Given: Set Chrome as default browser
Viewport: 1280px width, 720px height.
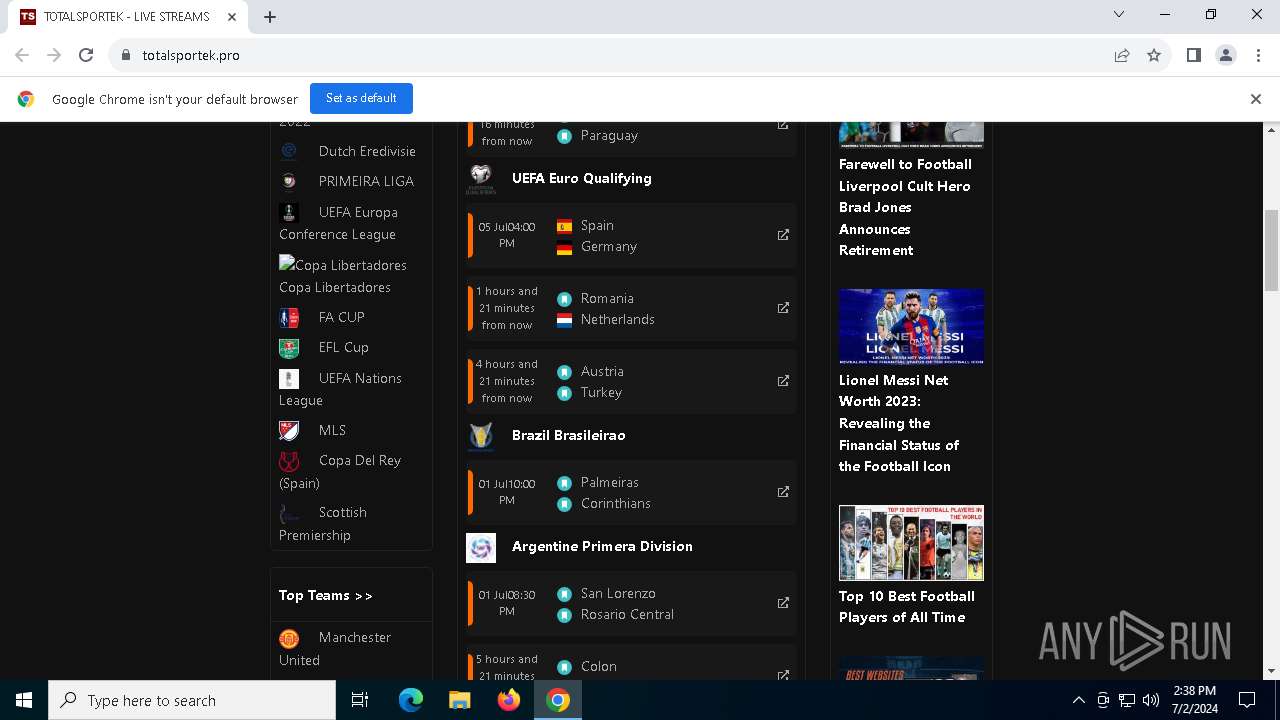Looking at the screenshot, I should click(361, 98).
